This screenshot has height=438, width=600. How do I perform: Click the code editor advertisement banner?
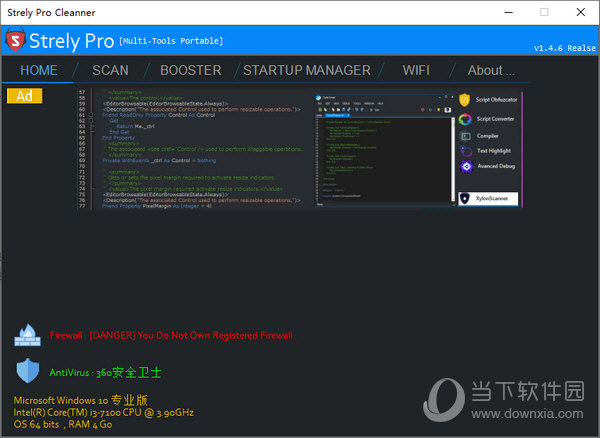click(x=300, y=150)
